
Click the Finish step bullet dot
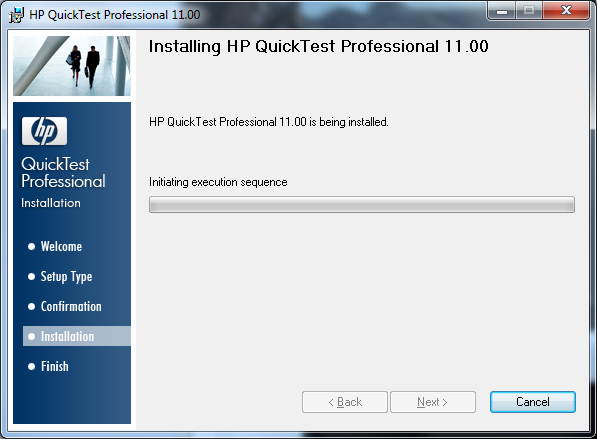[31, 366]
